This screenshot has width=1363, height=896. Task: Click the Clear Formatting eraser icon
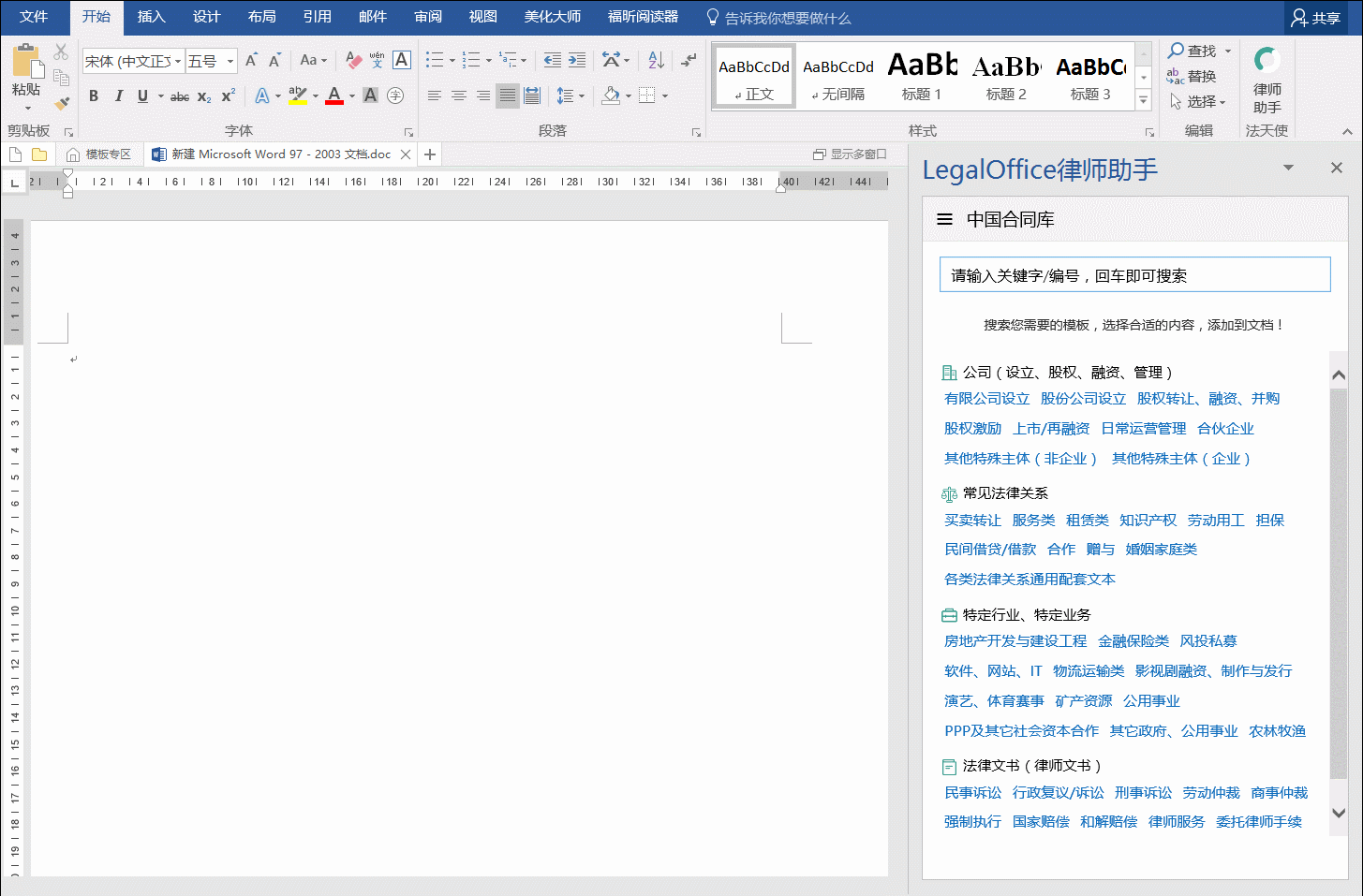coord(353,61)
